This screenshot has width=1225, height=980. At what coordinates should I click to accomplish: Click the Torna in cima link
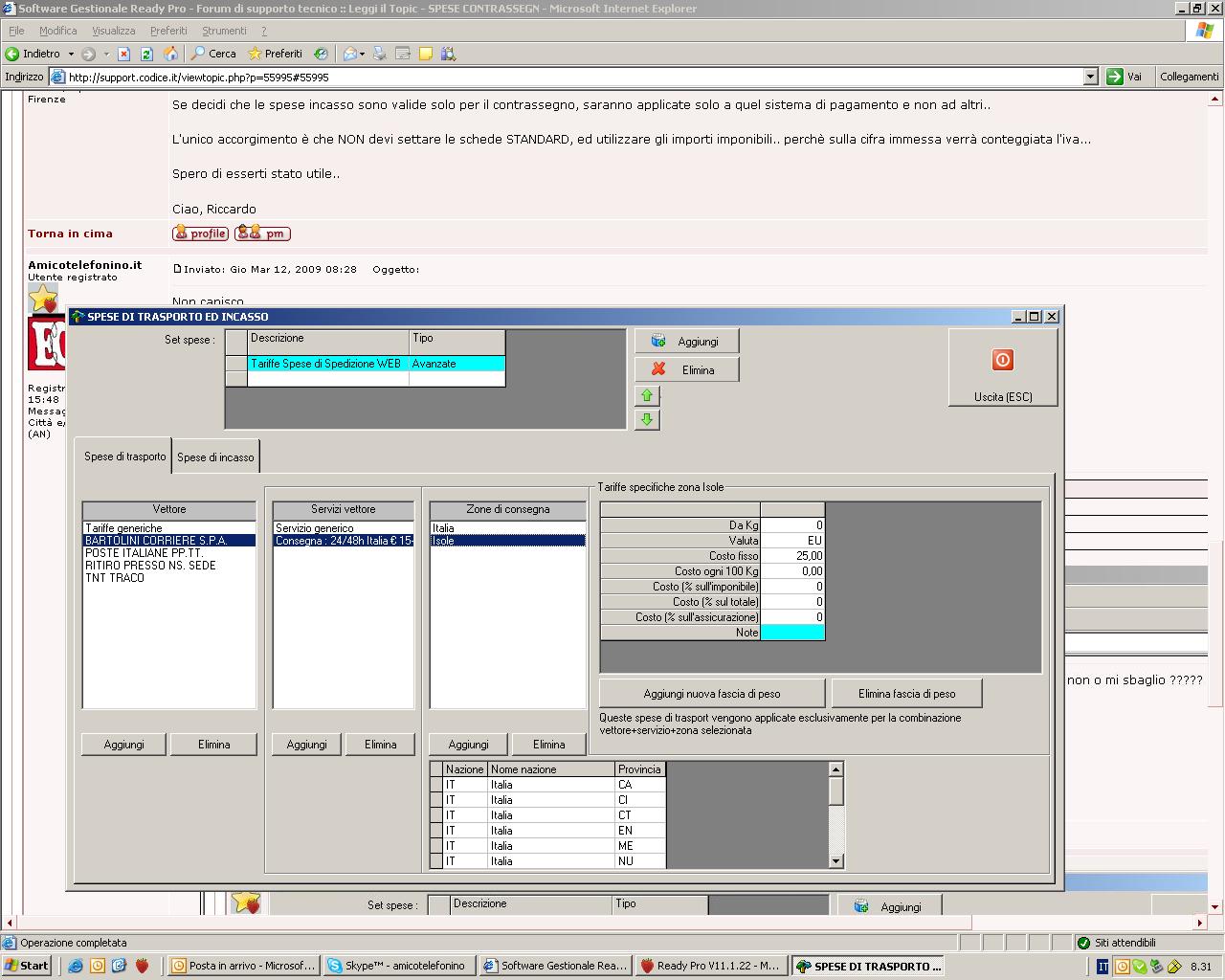click(x=70, y=234)
